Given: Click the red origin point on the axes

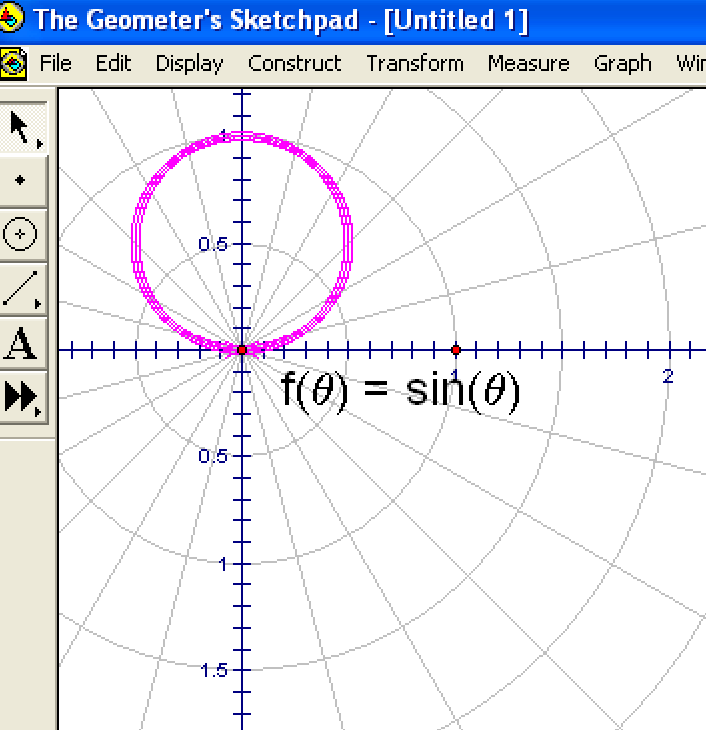Looking at the screenshot, I should (241, 350).
